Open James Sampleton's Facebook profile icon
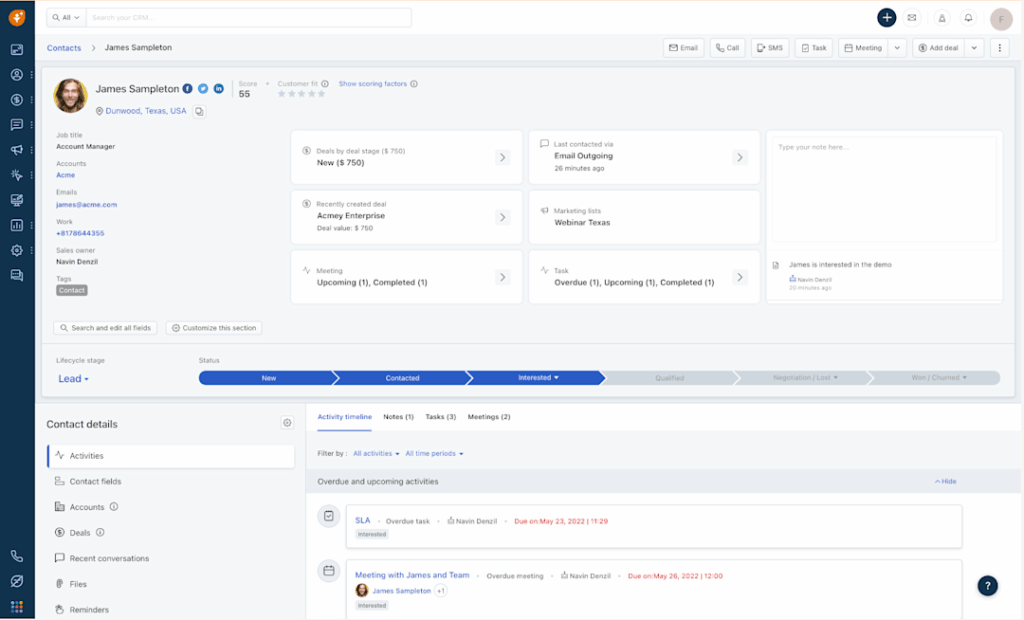The width and height of the screenshot is (1024, 620). pos(187,89)
